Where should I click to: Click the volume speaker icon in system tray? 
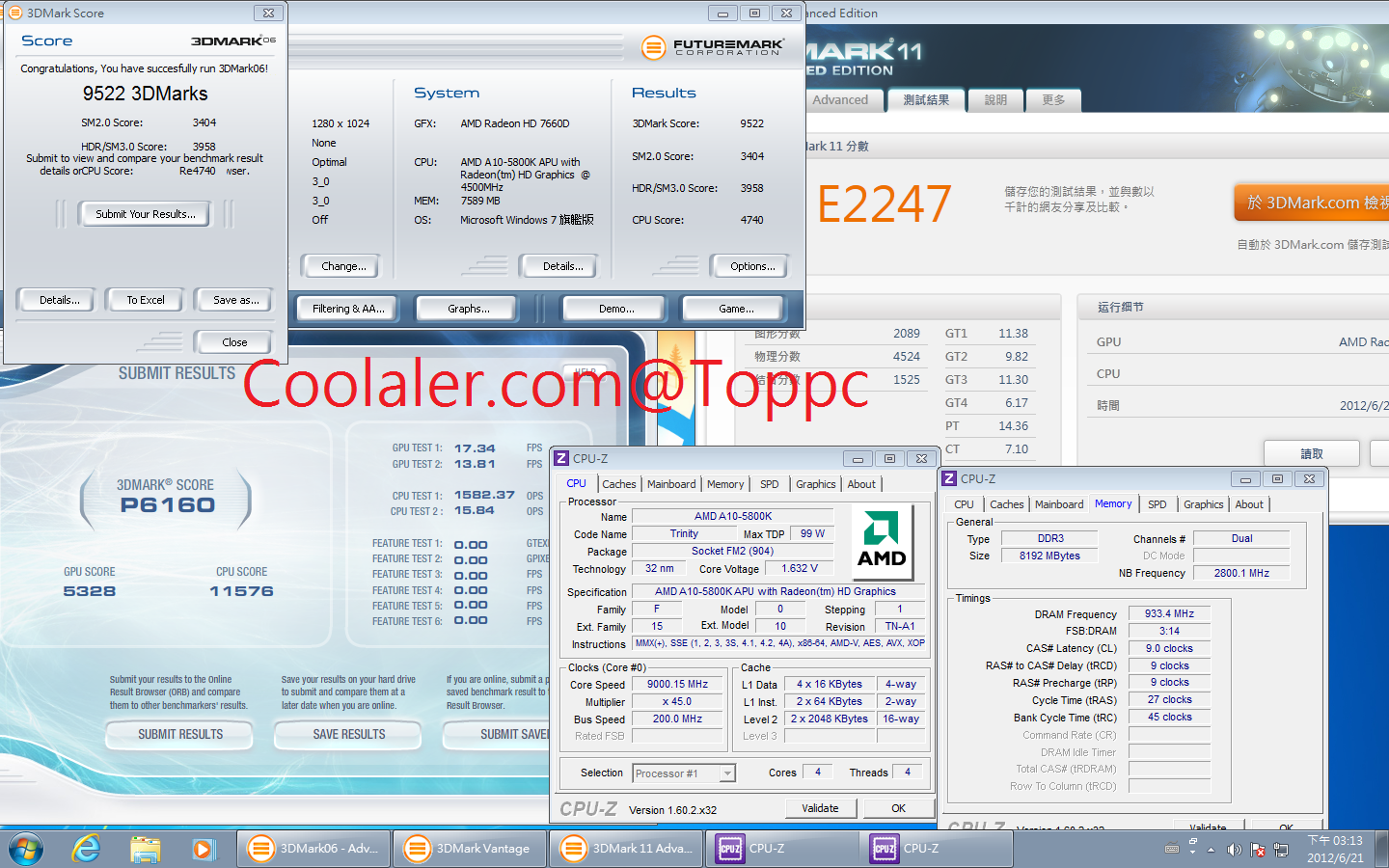point(1234,850)
